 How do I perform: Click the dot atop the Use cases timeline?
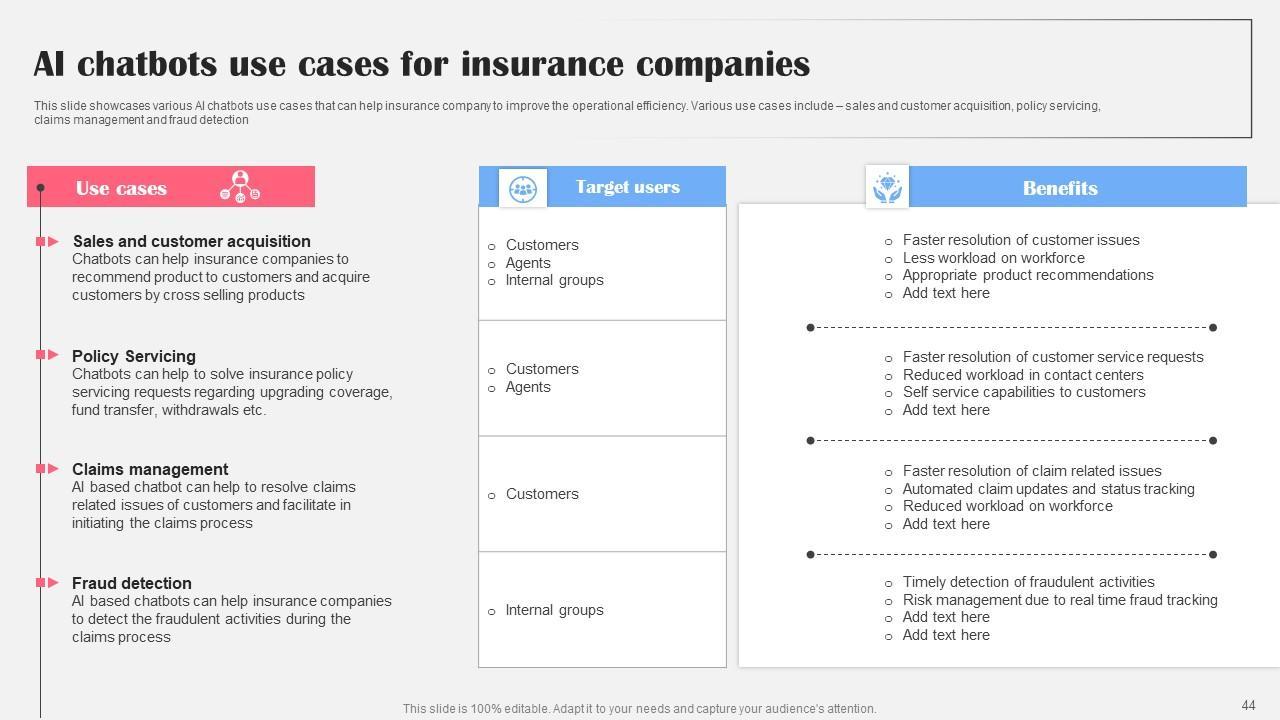pyautogui.click(x=40, y=188)
